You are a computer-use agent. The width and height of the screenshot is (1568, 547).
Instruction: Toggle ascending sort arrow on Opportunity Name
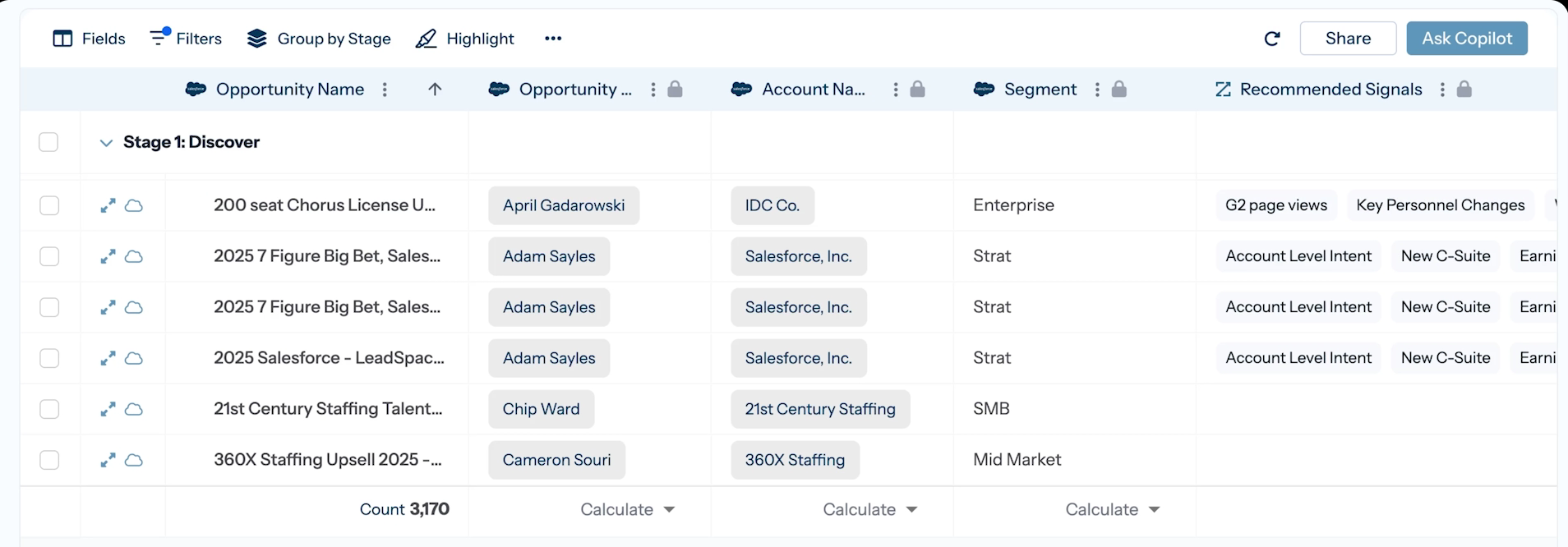[435, 90]
